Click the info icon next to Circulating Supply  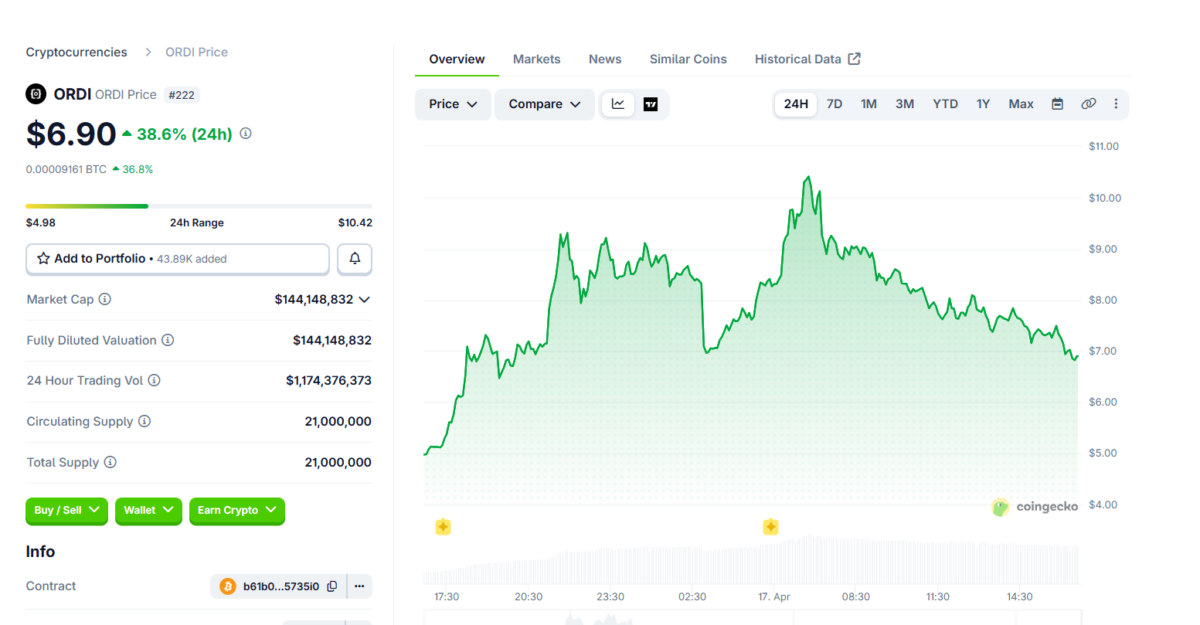click(143, 421)
